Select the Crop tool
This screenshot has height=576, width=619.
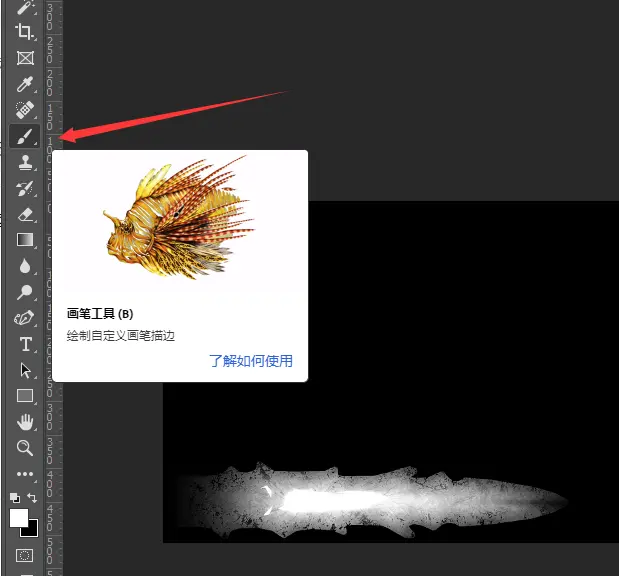point(24,32)
